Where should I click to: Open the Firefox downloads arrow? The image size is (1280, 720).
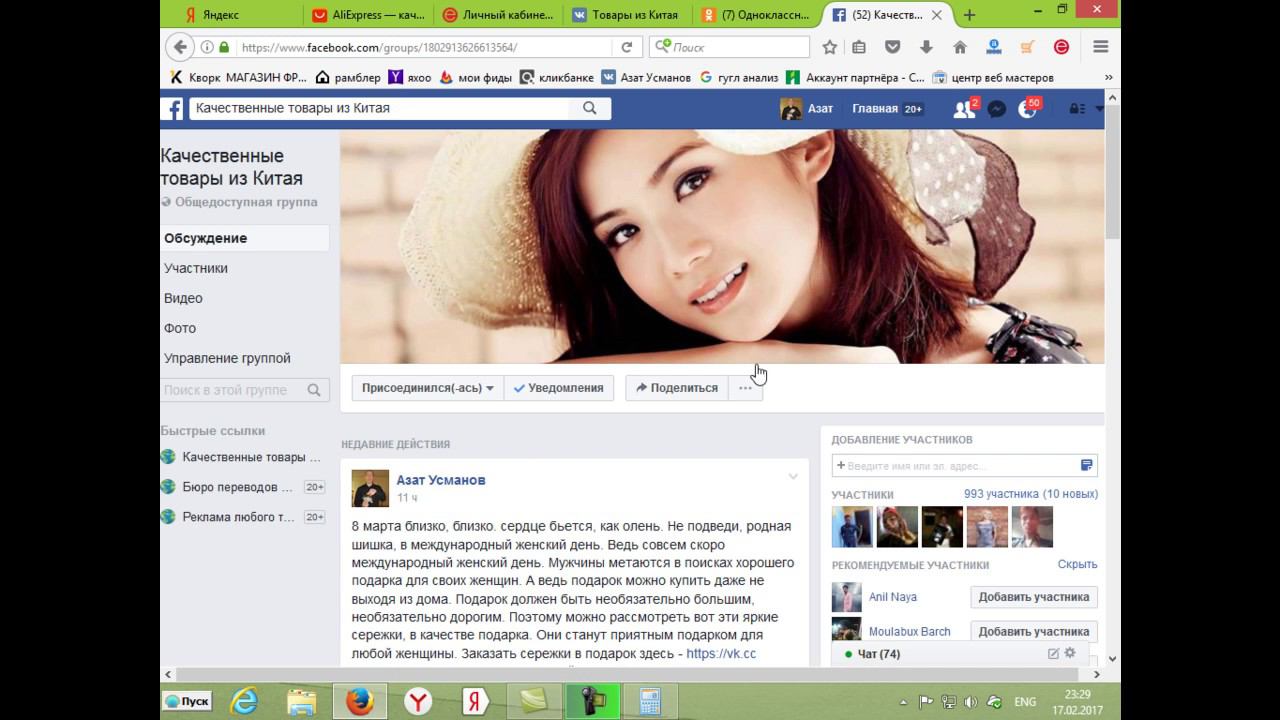tap(926, 47)
